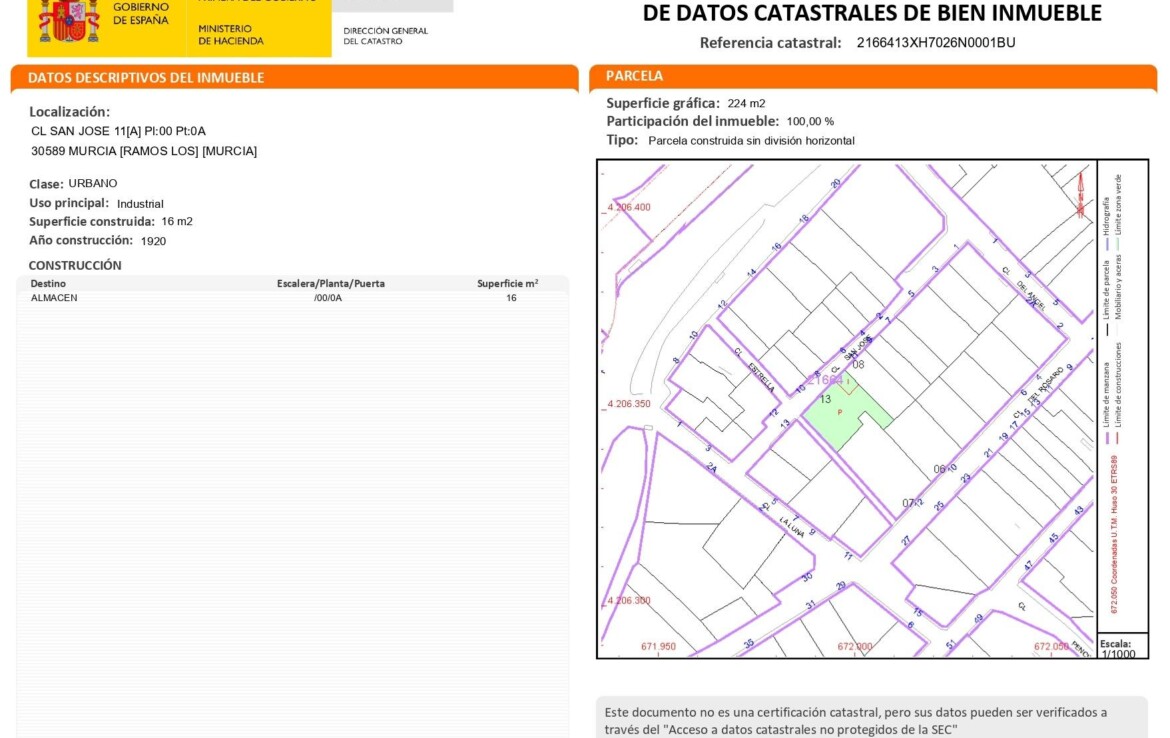
Task: Click the 'Dirección General del Catastro' label
Action: tap(385, 36)
